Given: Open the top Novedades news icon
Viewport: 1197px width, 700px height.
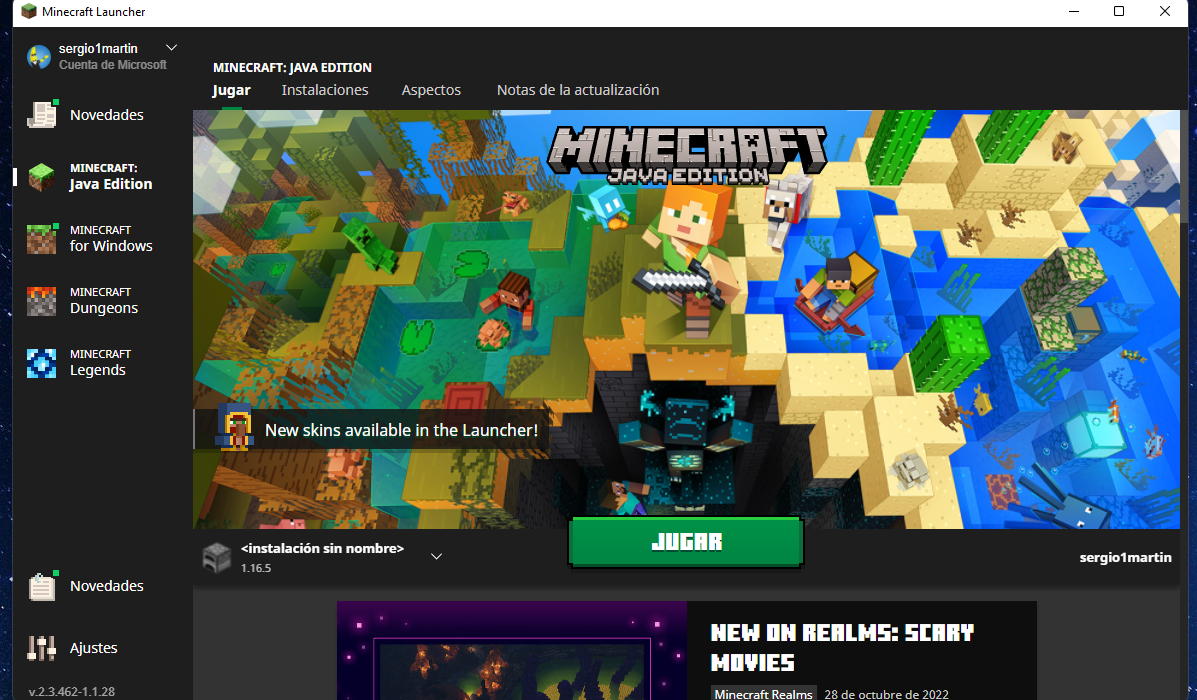Looking at the screenshot, I should (x=42, y=115).
